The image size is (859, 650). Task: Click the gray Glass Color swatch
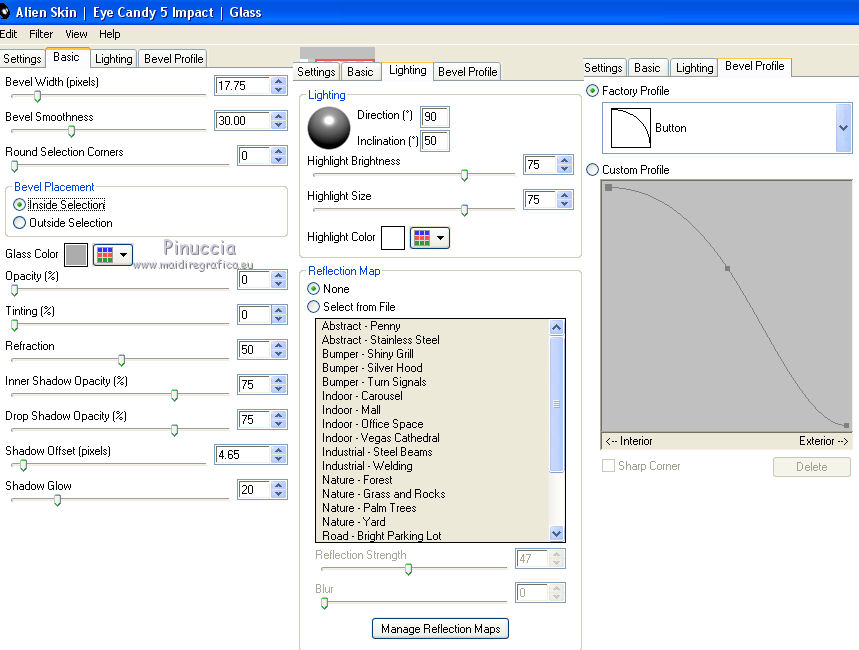pos(76,255)
